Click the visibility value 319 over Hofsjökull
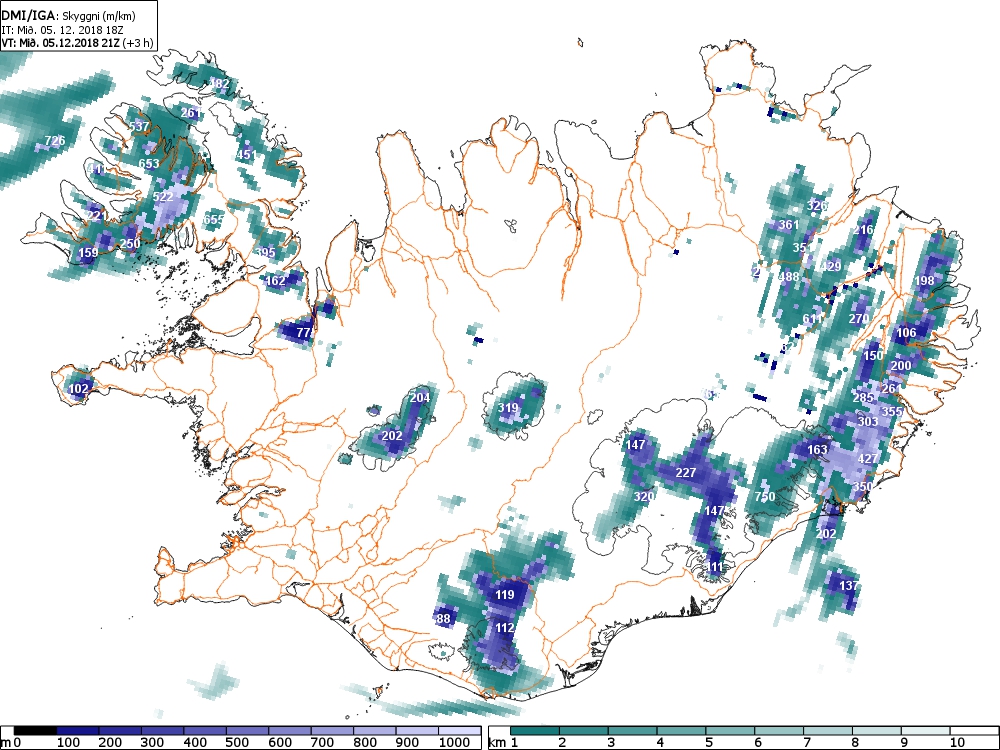The width and height of the screenshot is (1000, 750). pyautogui.click(x=508, y=408)
